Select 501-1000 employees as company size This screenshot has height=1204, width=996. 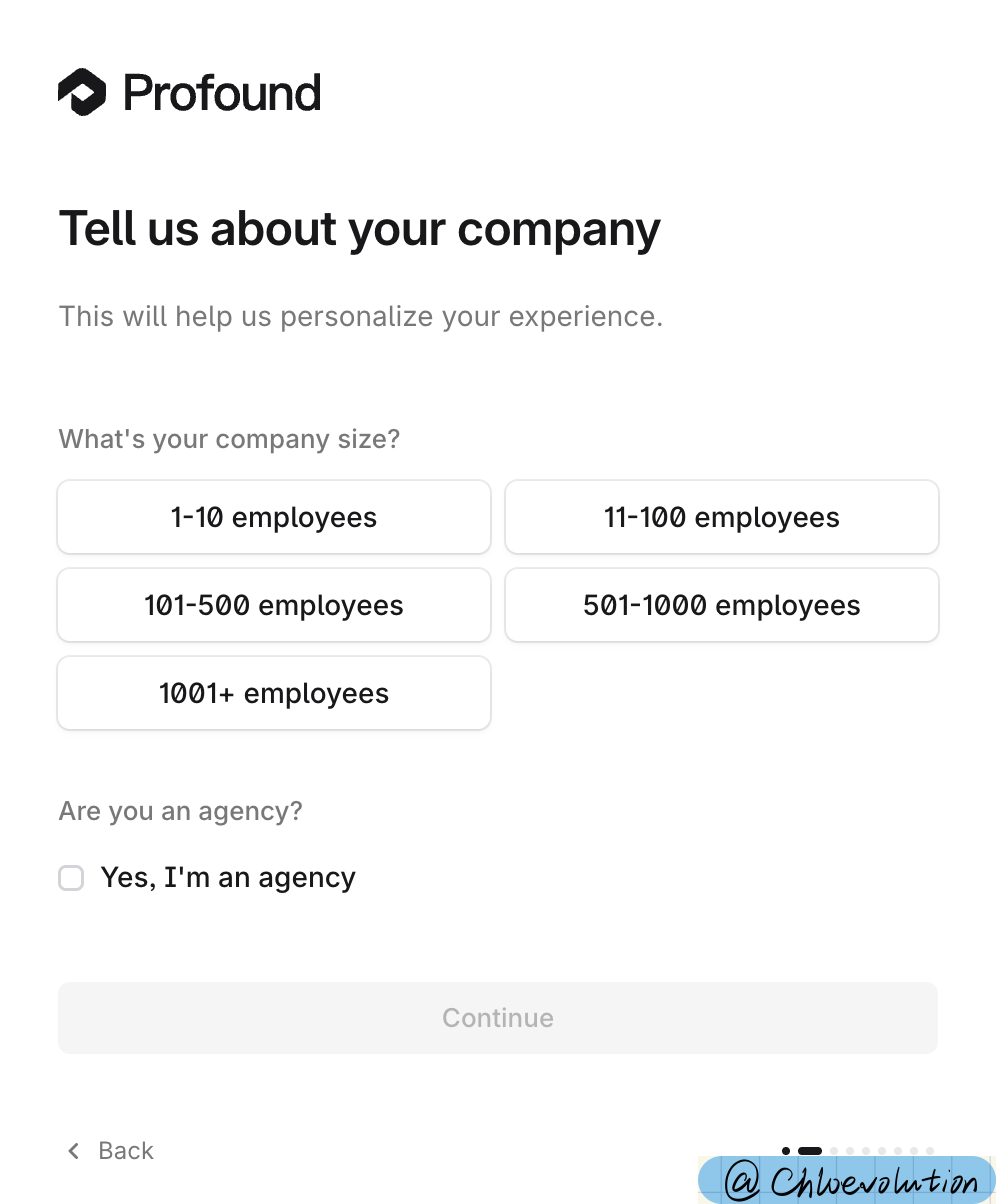pyautogui.click(x=721, y=605)
